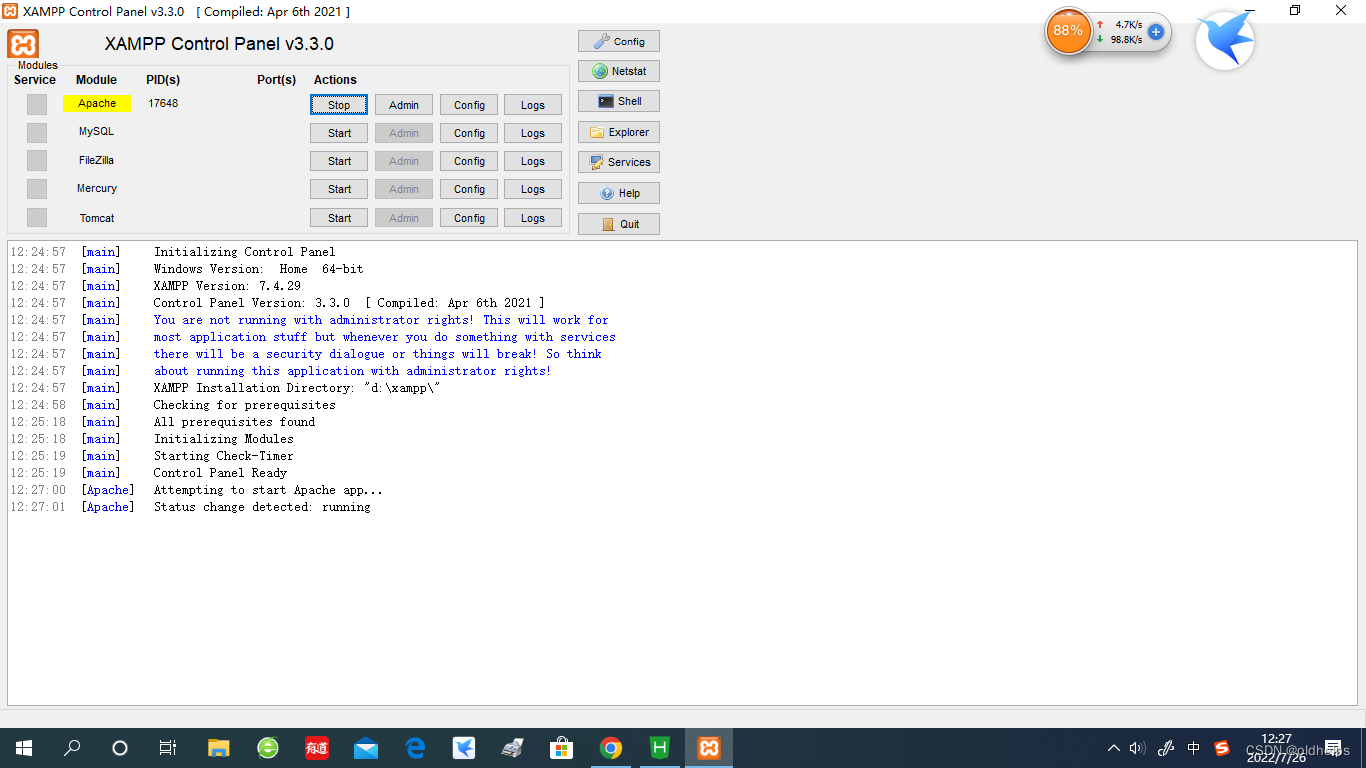Quit the XAMPP Control Panel
This screenshot has width=1366, height=768.
click(618, 223)
